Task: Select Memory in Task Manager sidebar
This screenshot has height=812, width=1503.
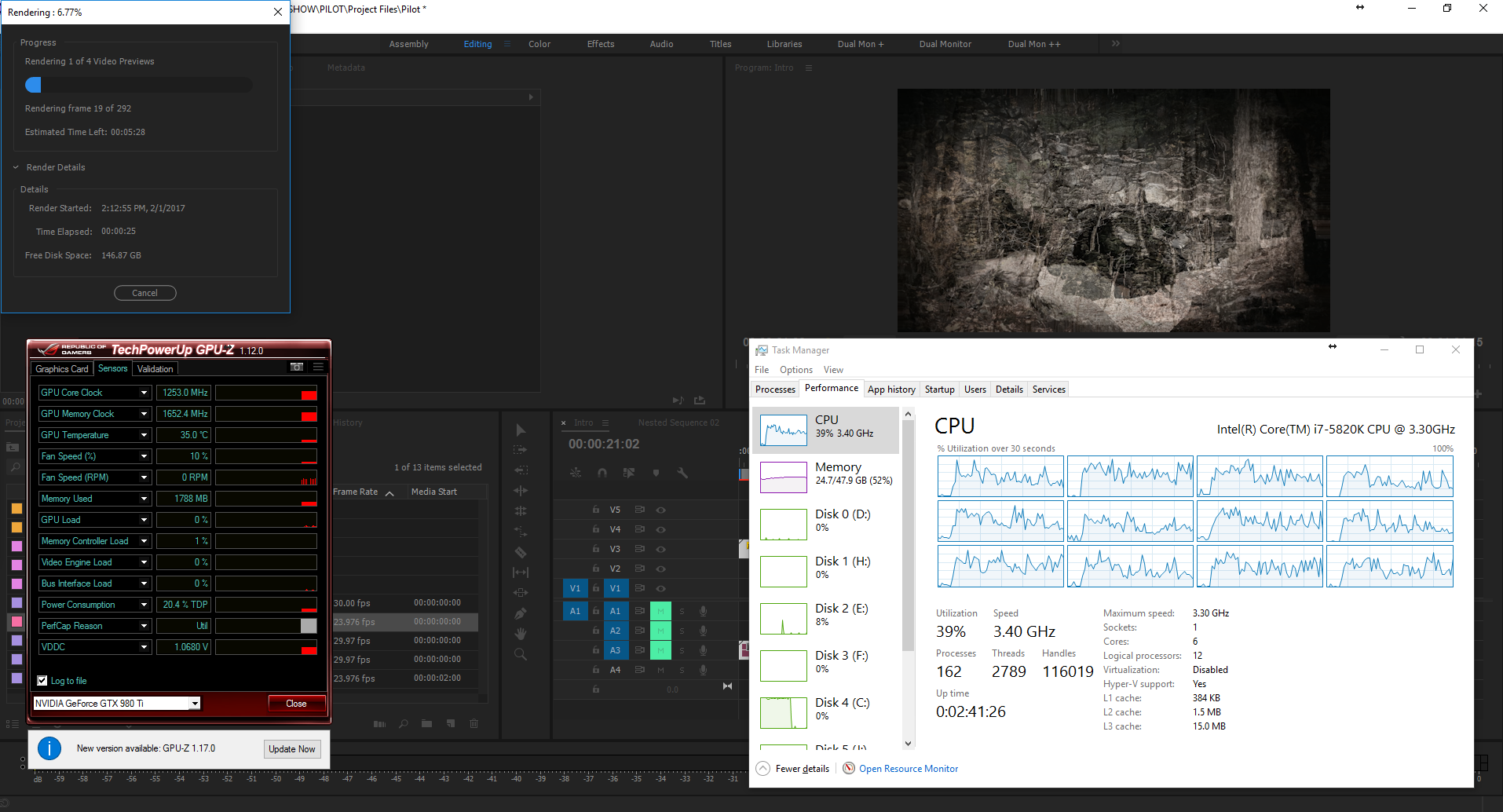Action: [825, 477]
